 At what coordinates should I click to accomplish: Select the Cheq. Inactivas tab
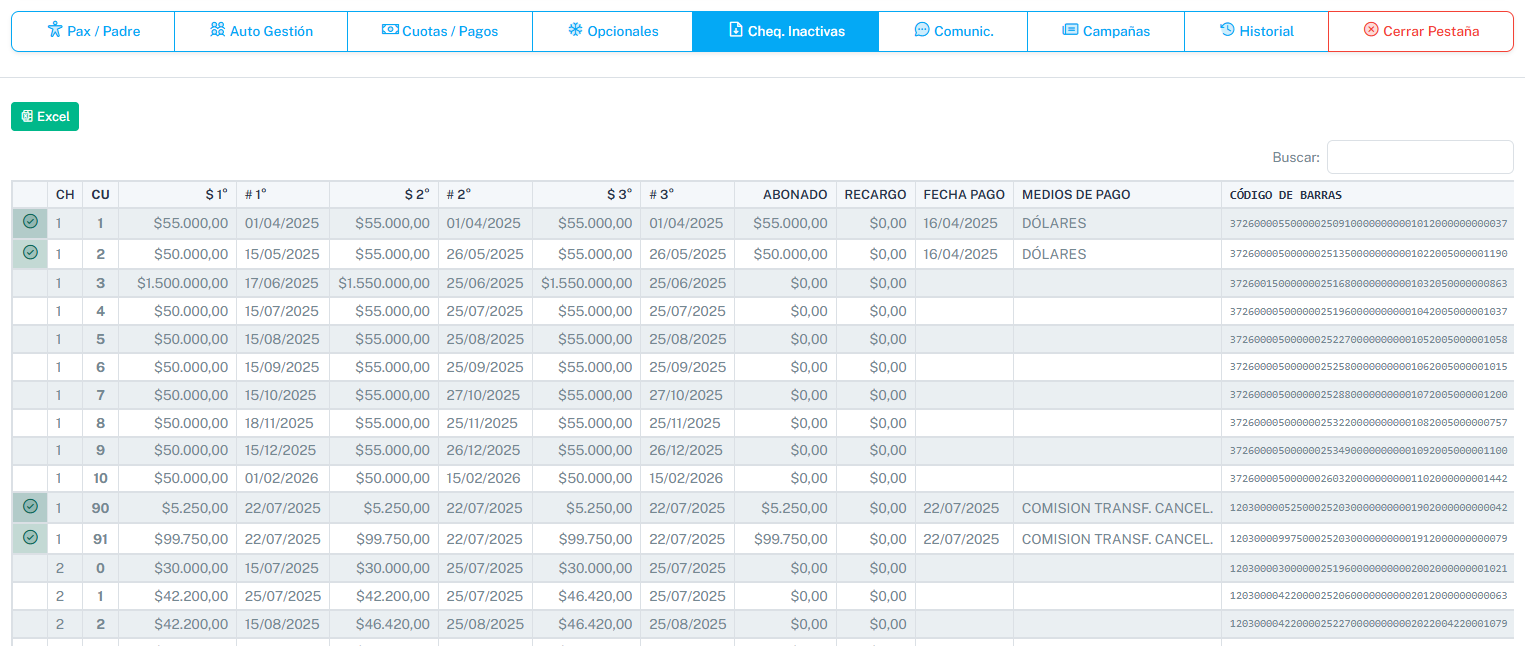786,31
